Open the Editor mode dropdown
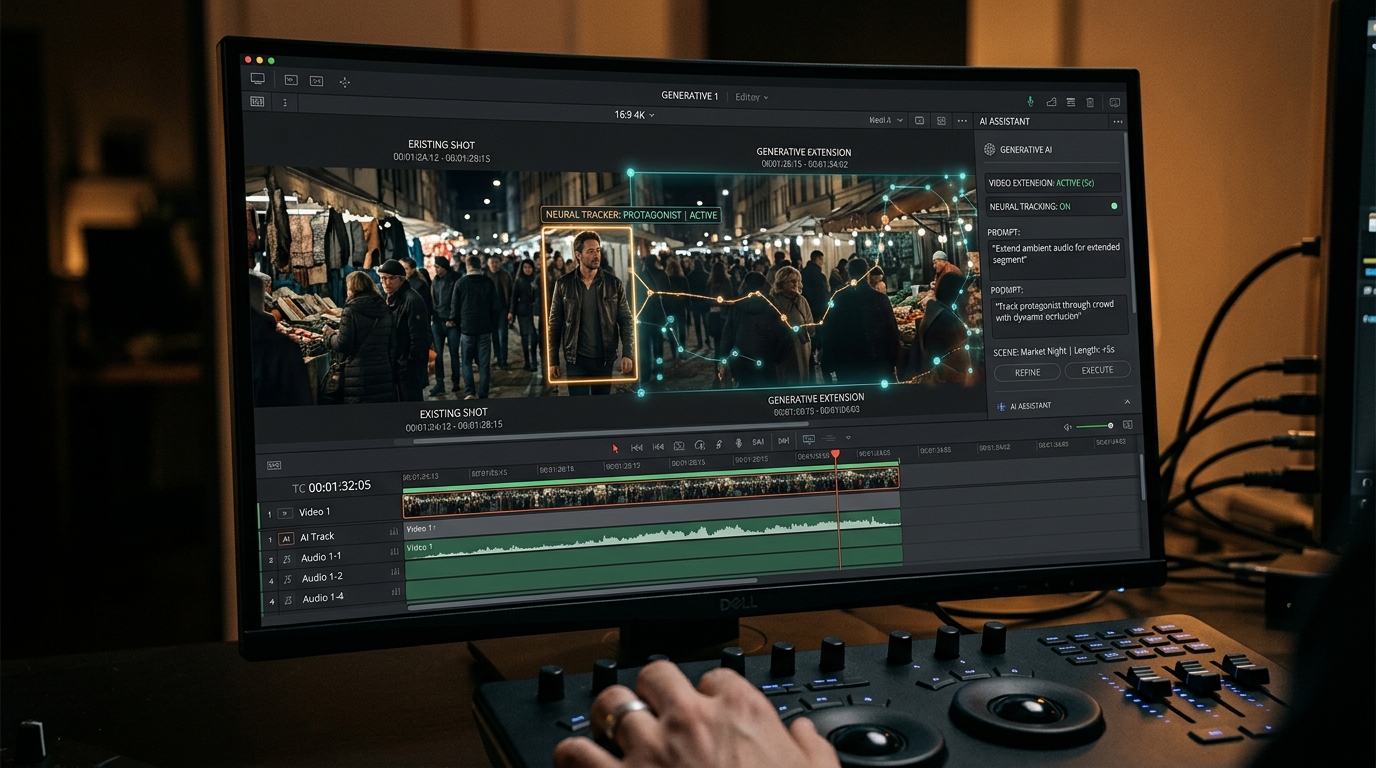This screenshot has height=768, width=1376. (x=752, y=97)
